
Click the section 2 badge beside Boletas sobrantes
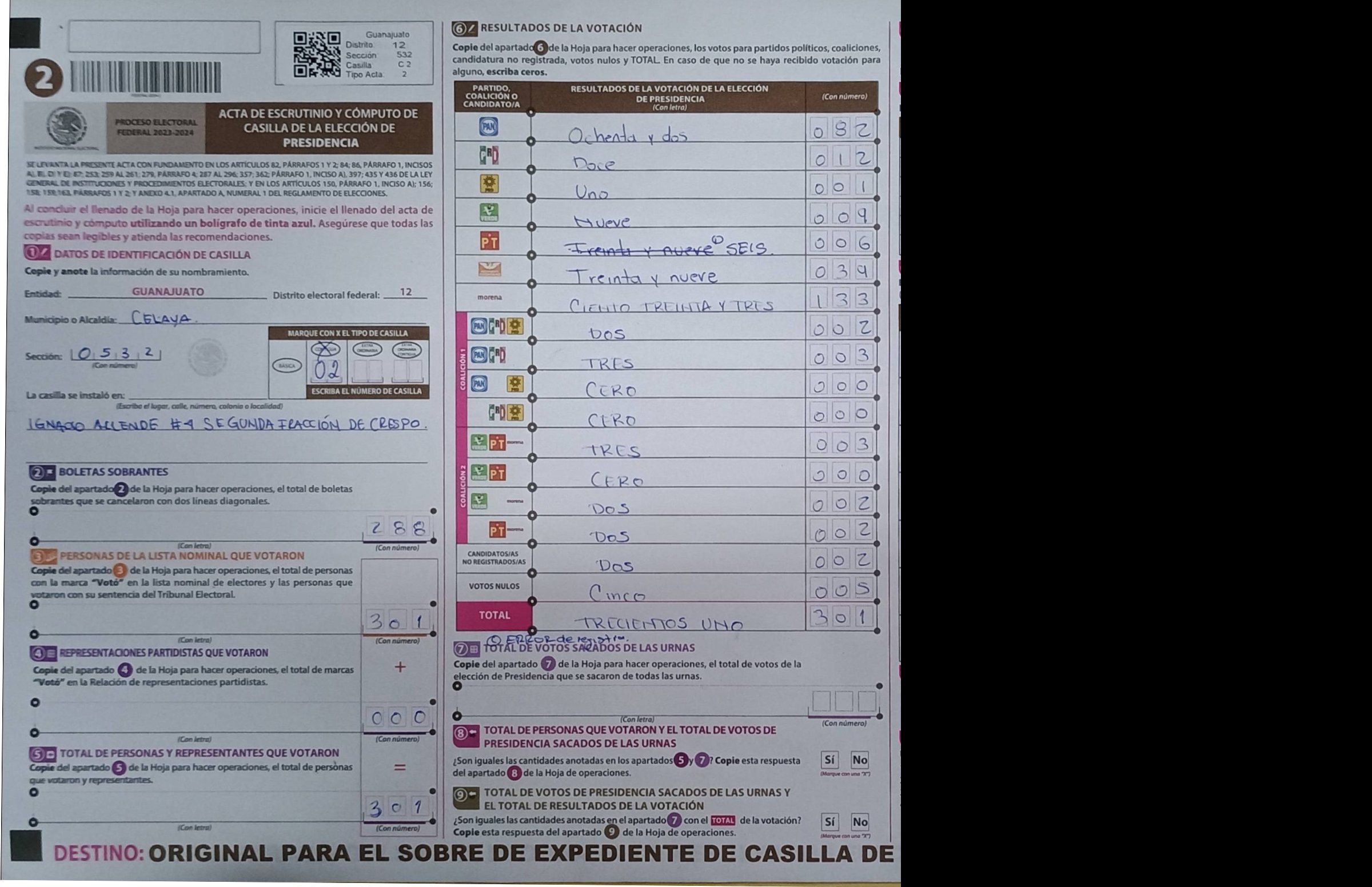coord(43,473)
